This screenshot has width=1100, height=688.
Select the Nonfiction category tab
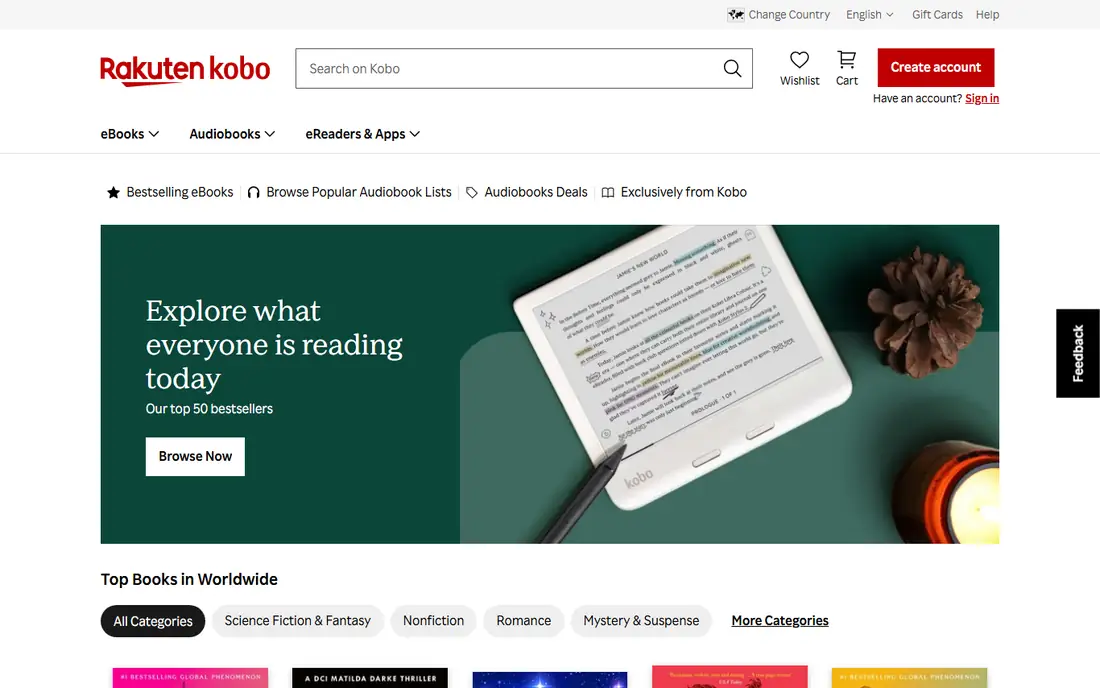tap(434, 621)
